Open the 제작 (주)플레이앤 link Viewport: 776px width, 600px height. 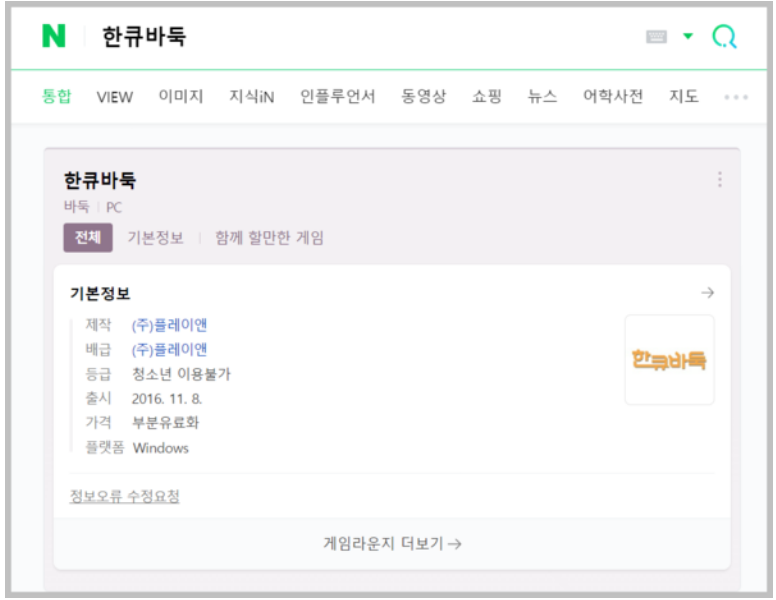169,325
